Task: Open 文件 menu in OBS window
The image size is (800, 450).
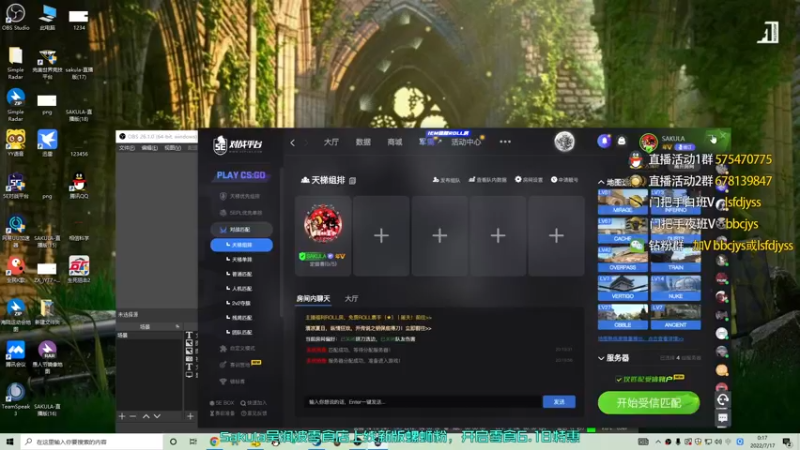Action: click(126, 148)
